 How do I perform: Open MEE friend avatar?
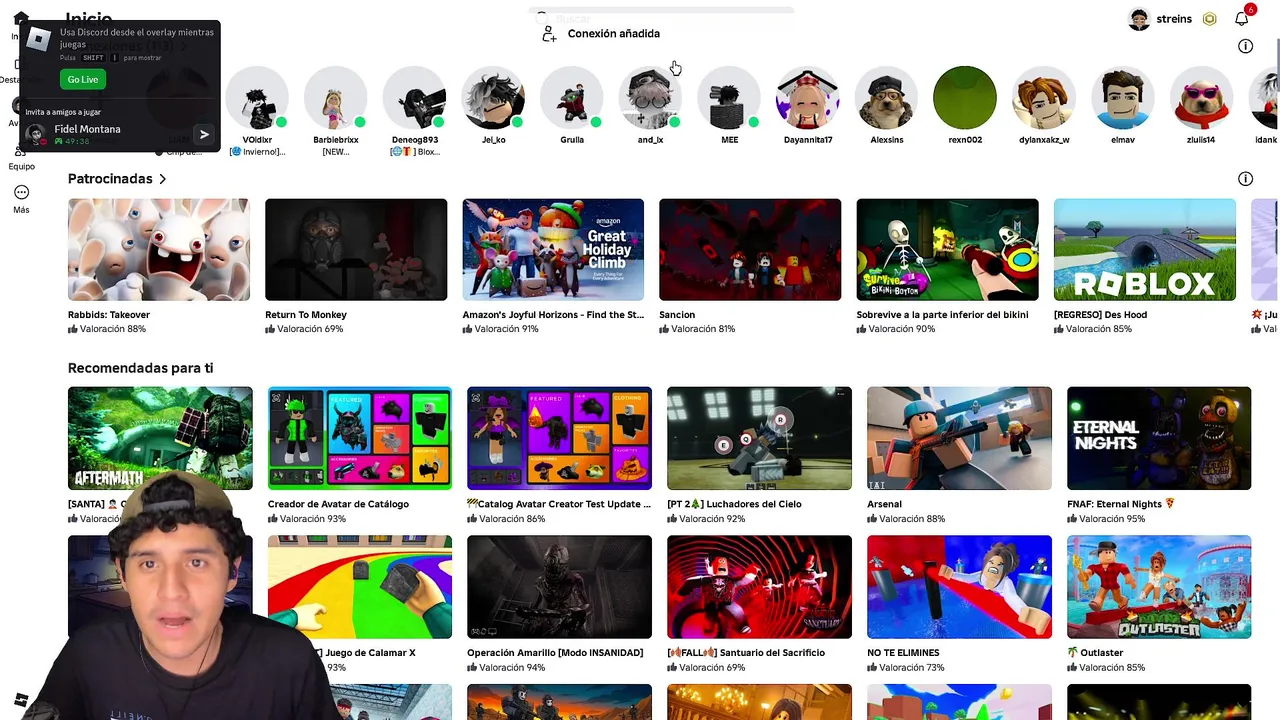(729, 98)
